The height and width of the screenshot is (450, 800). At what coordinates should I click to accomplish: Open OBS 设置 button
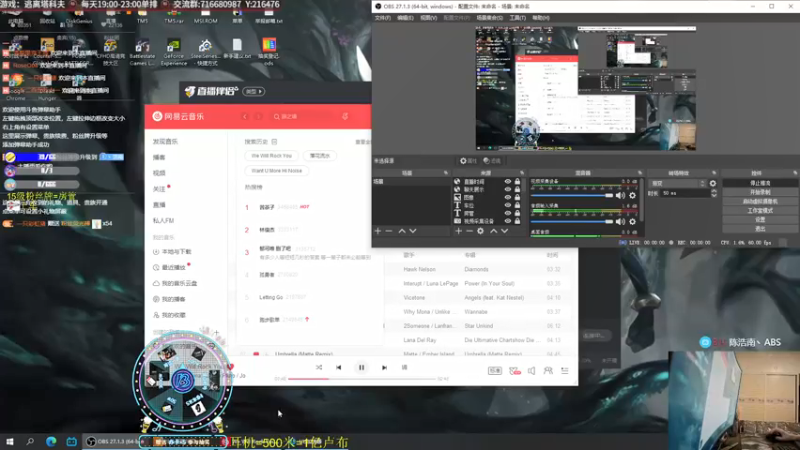coord(760,220)
